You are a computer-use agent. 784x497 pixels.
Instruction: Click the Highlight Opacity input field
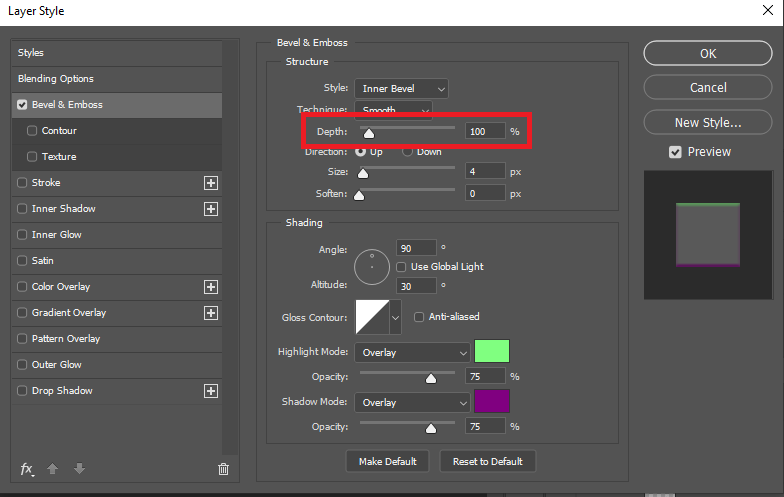tap(485, 376)
